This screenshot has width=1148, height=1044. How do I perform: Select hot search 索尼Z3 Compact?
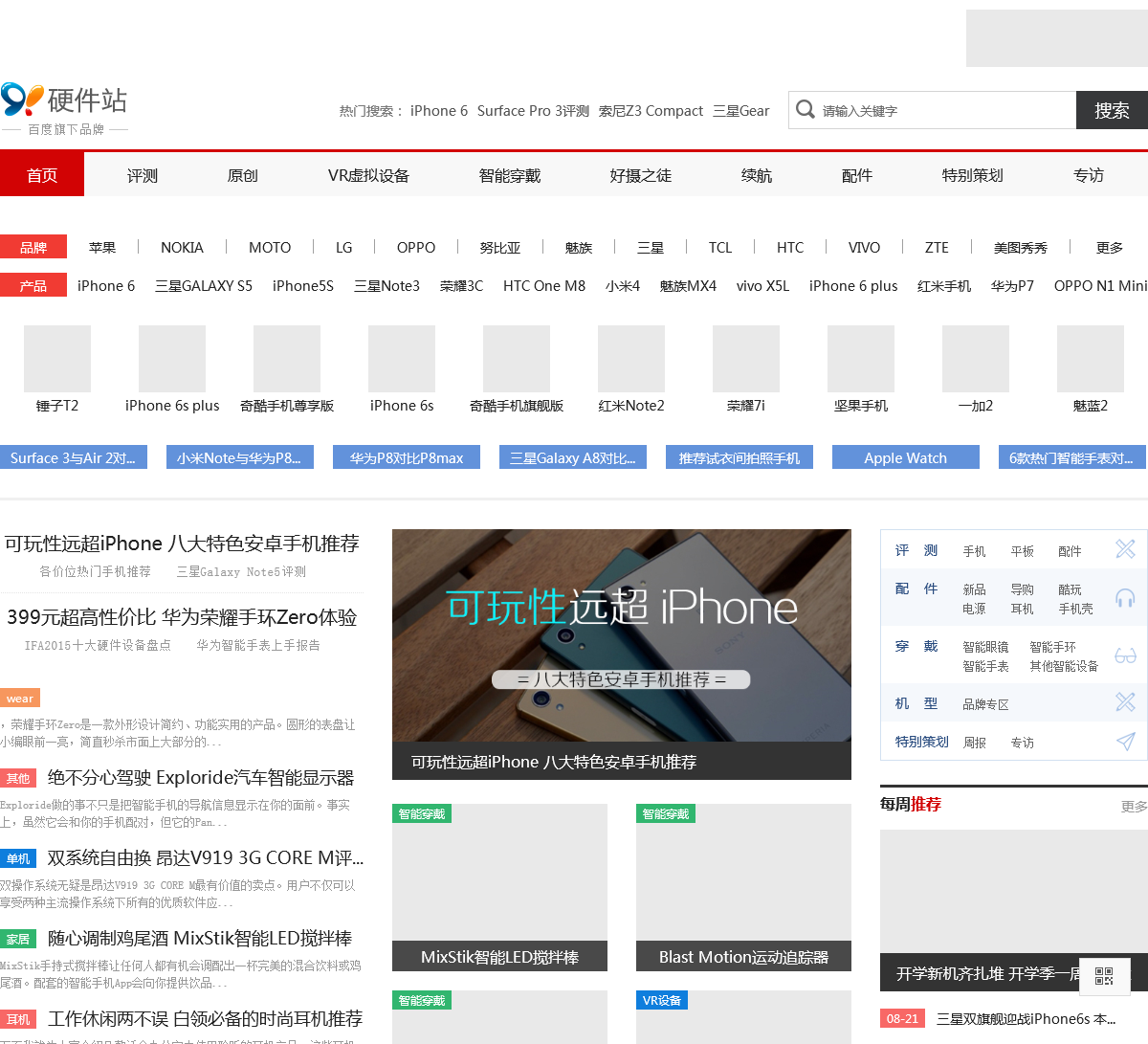coord(651,111)
